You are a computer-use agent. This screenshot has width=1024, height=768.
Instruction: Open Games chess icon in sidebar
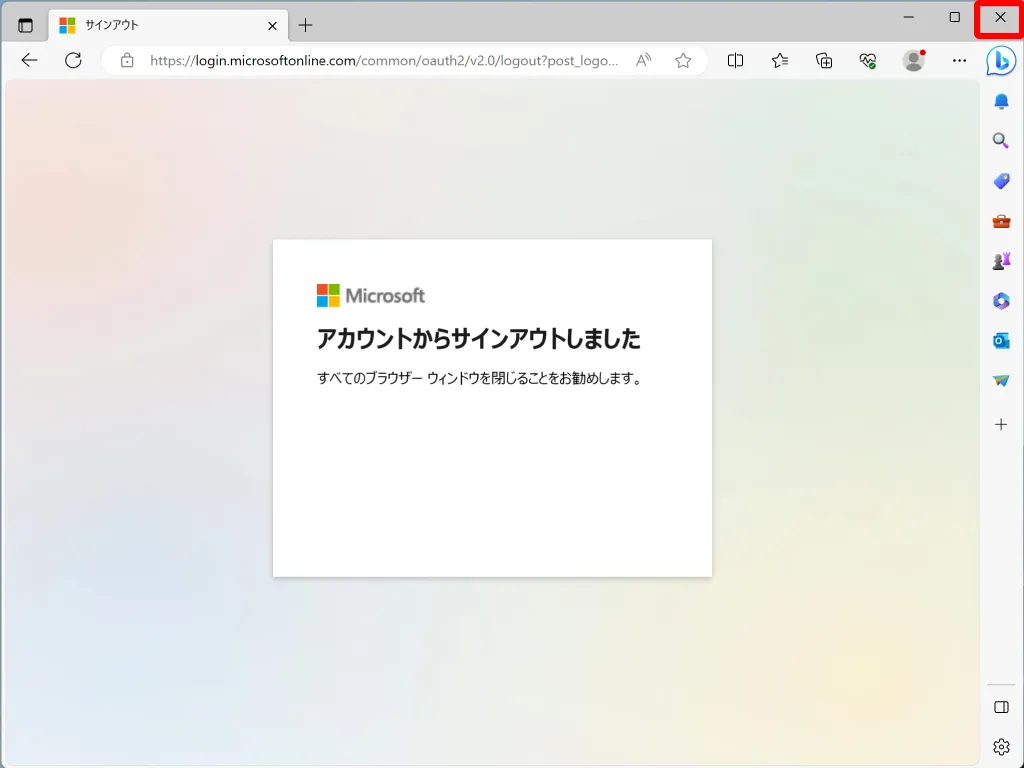[x=1001, y=261]
